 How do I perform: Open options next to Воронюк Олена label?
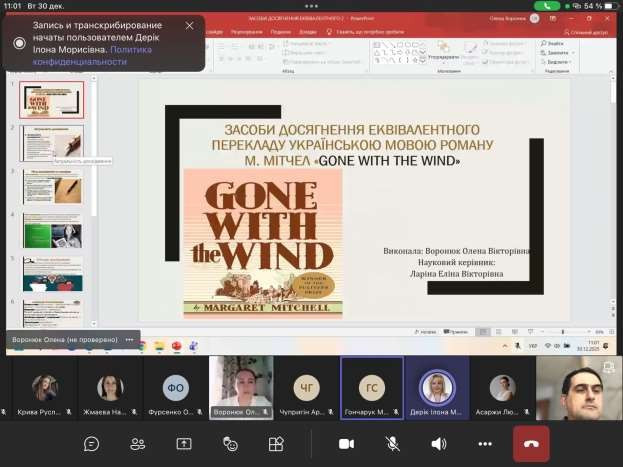pos(129,340)
